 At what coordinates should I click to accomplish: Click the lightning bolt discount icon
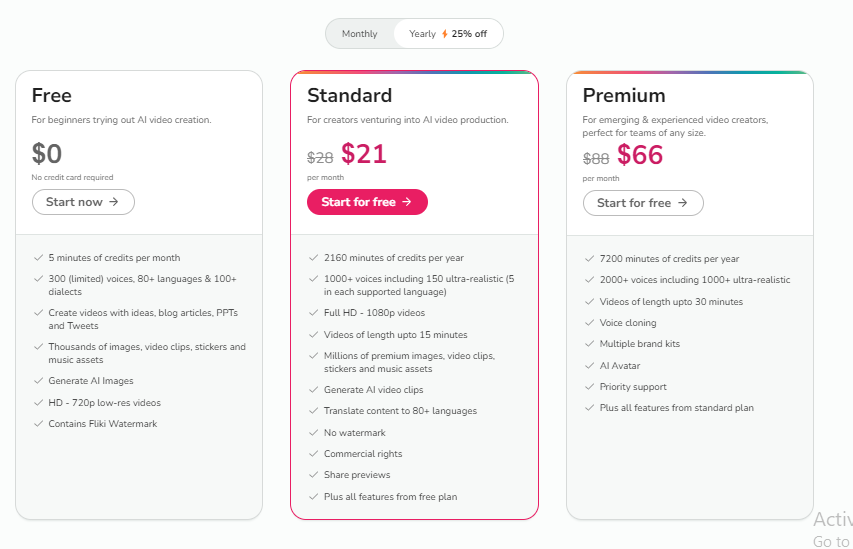click(x=444, y=34)
